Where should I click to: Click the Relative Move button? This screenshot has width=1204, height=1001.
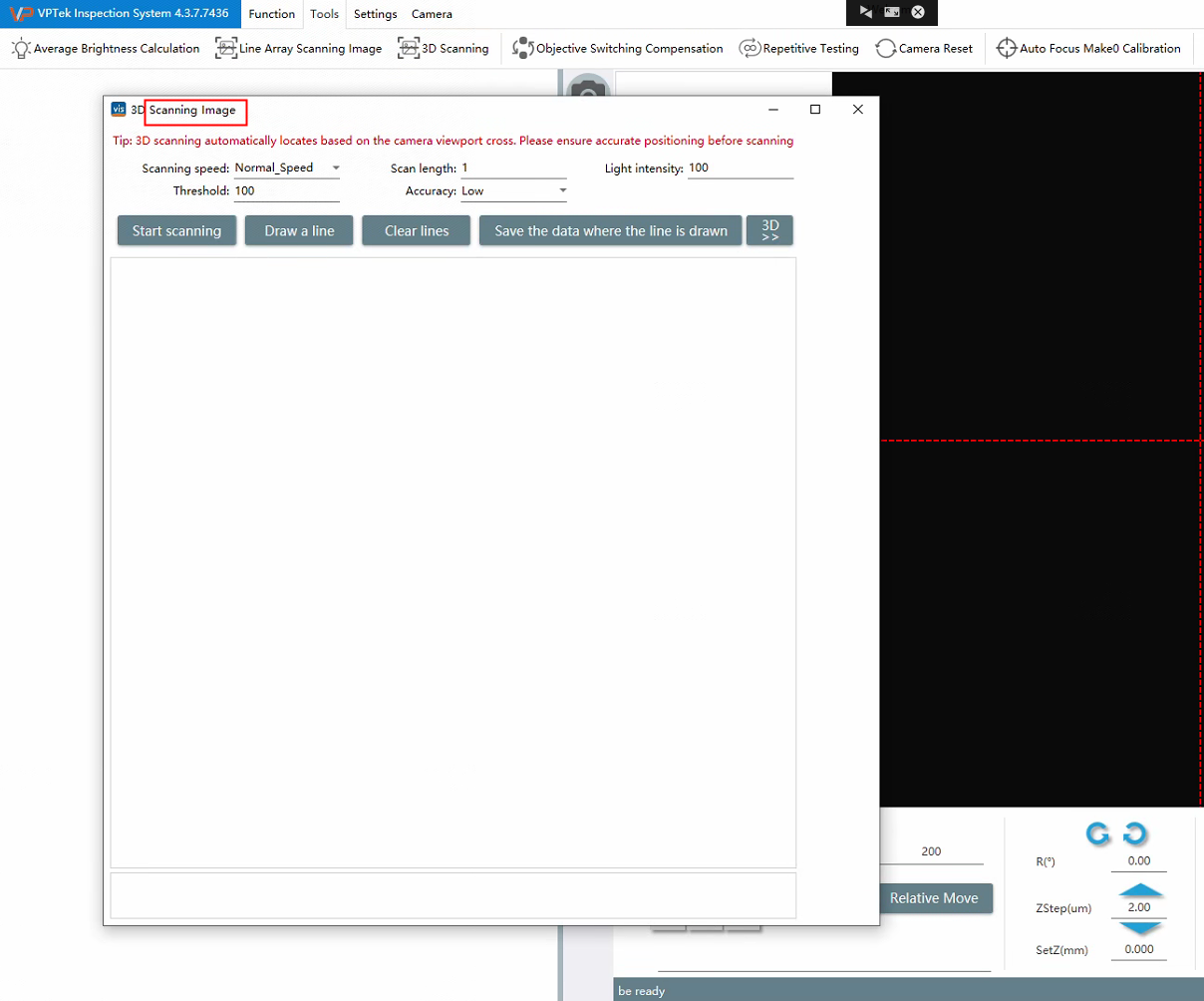pos(934,898)
